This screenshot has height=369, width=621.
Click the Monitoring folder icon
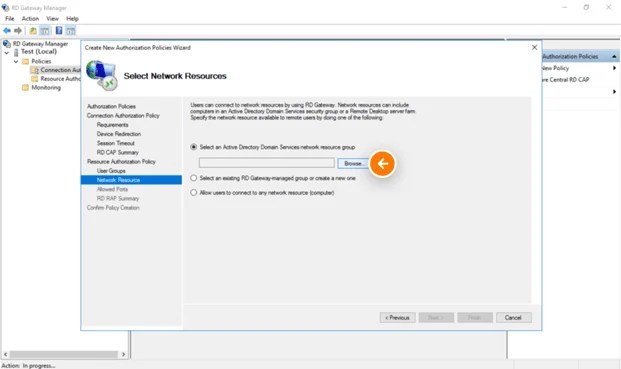pos(25,87)
